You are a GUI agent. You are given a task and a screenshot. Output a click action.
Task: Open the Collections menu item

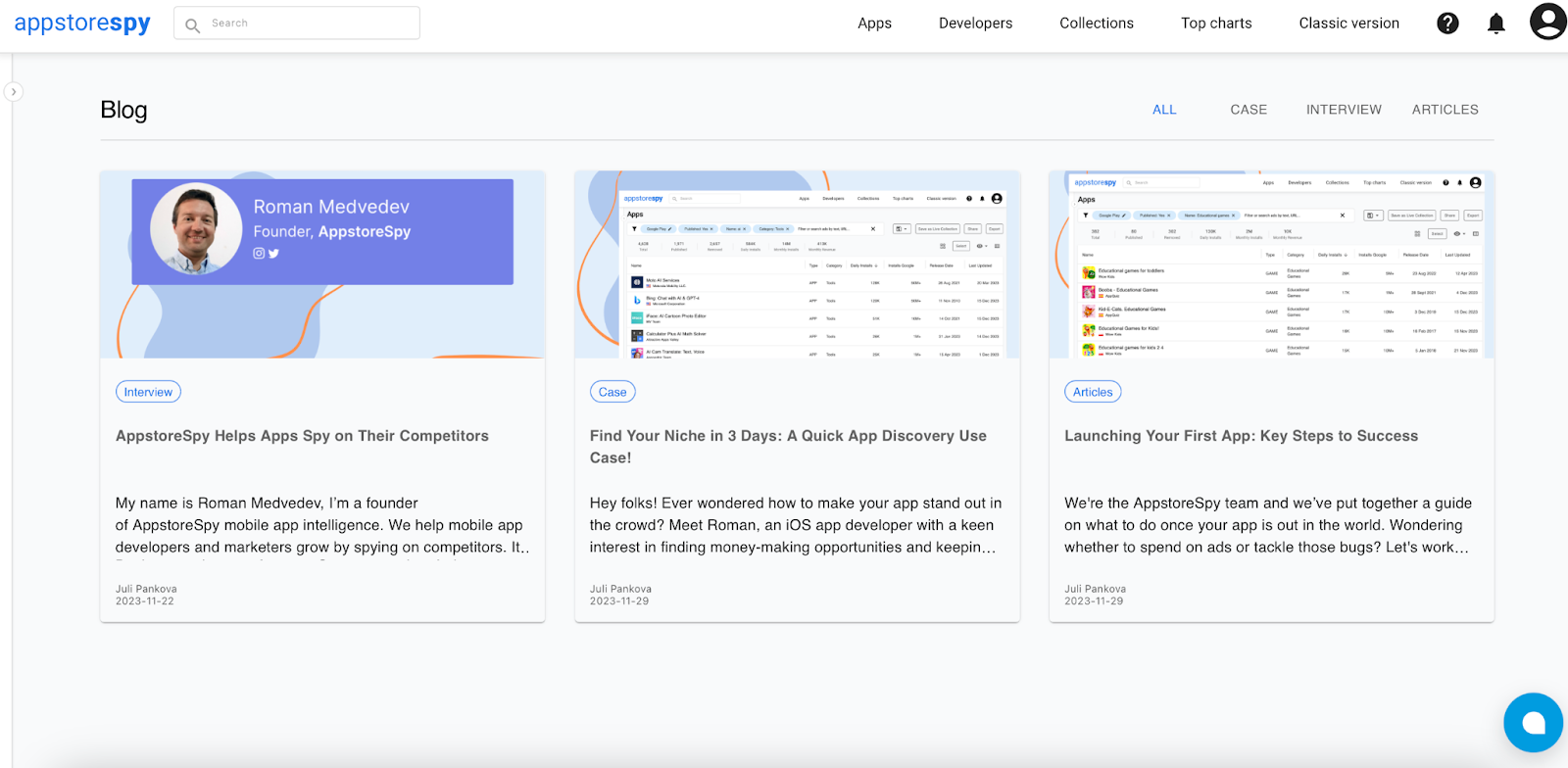[1097, 24]
